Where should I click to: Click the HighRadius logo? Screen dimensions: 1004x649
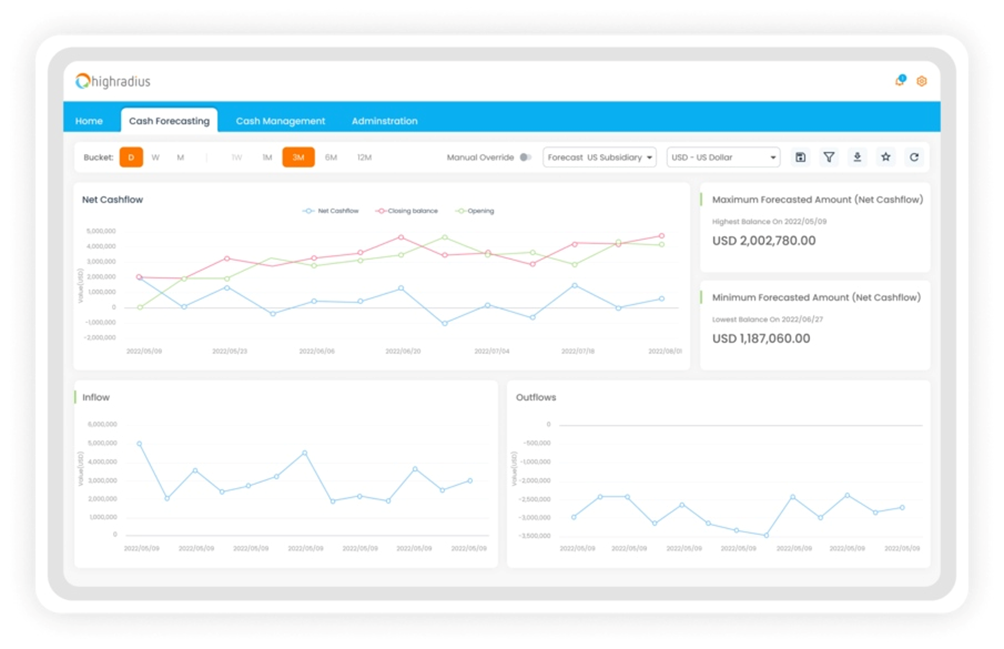point(113,81)
